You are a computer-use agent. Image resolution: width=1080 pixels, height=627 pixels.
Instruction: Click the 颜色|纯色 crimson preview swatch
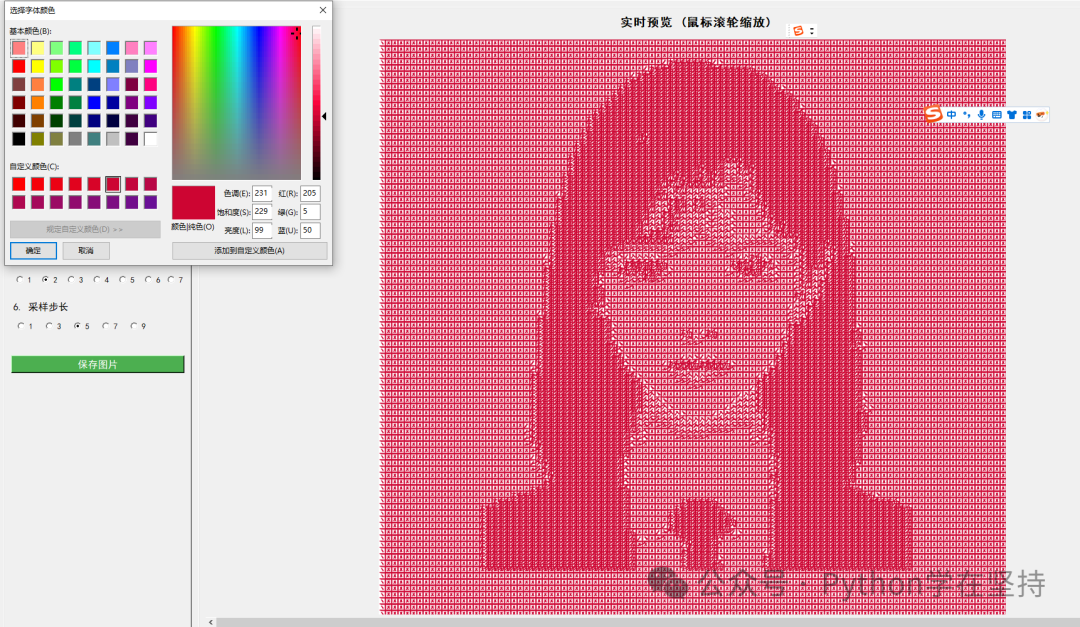pyautogui.click(x=194, y=203)
